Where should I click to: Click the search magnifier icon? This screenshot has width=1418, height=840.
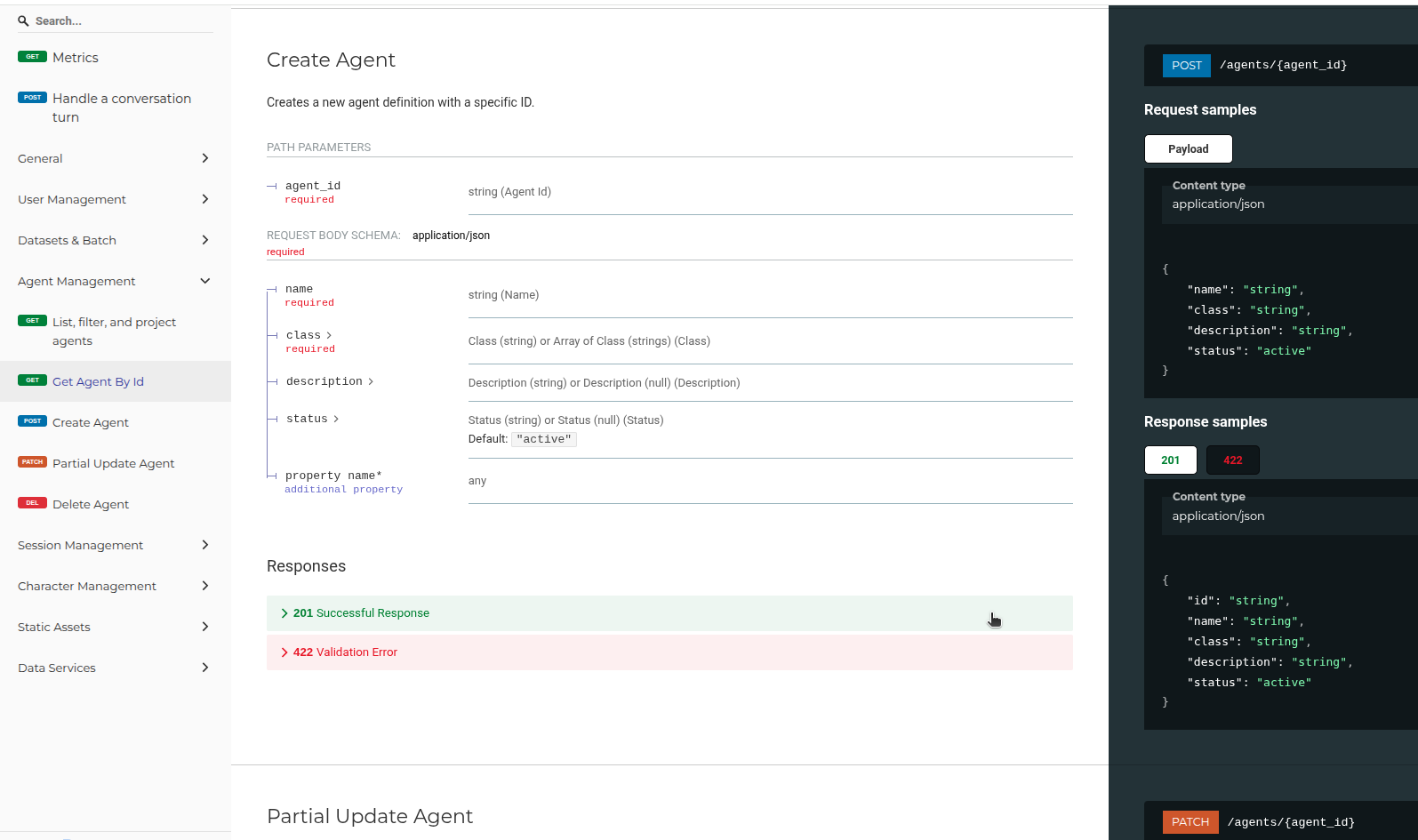[23, 20]
